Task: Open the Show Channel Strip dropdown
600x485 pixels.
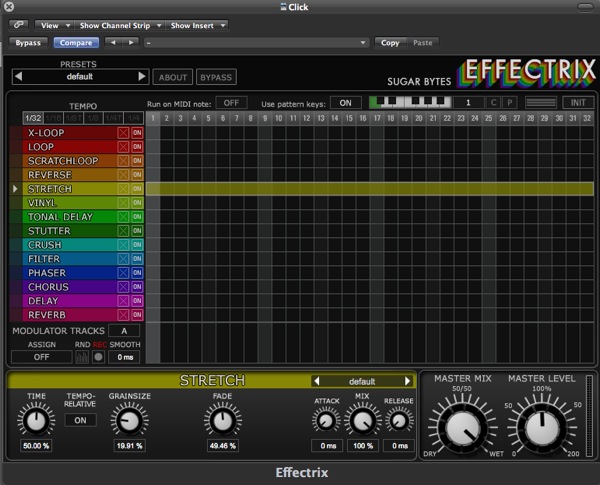Action: point(119,25)
